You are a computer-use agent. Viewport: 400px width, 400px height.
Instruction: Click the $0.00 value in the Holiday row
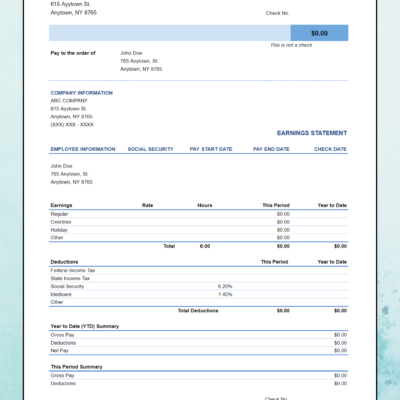tap(283, 230)
